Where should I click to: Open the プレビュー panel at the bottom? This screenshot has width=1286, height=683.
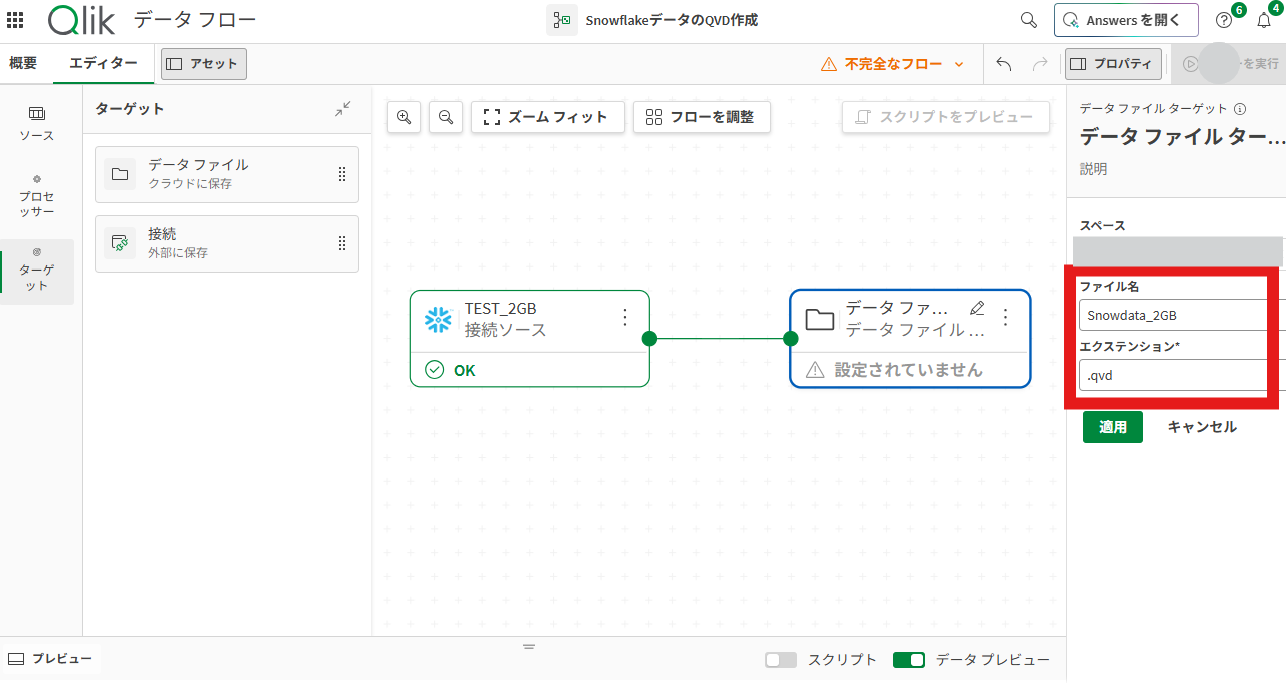pyautogui.click(x=50, y=659)
